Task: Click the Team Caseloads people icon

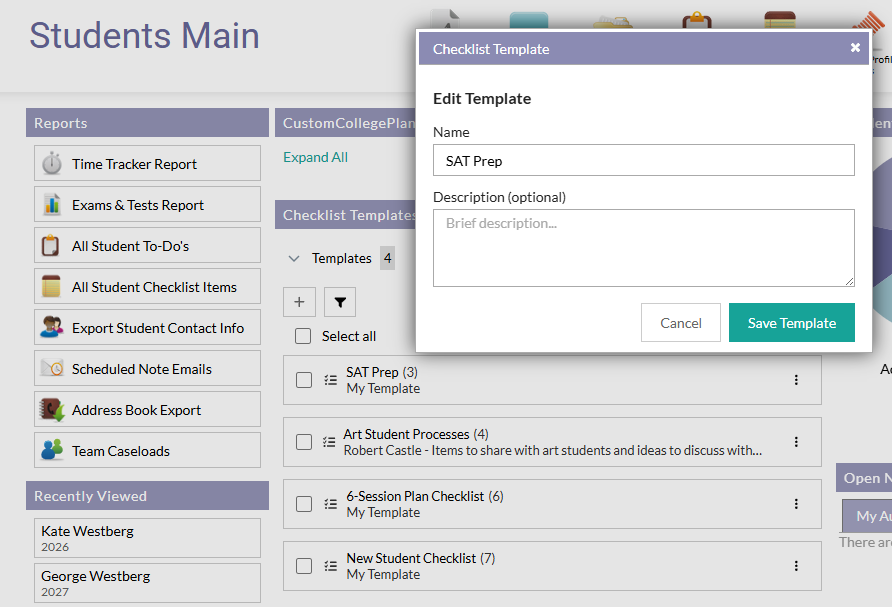Action: click(52, 451)
